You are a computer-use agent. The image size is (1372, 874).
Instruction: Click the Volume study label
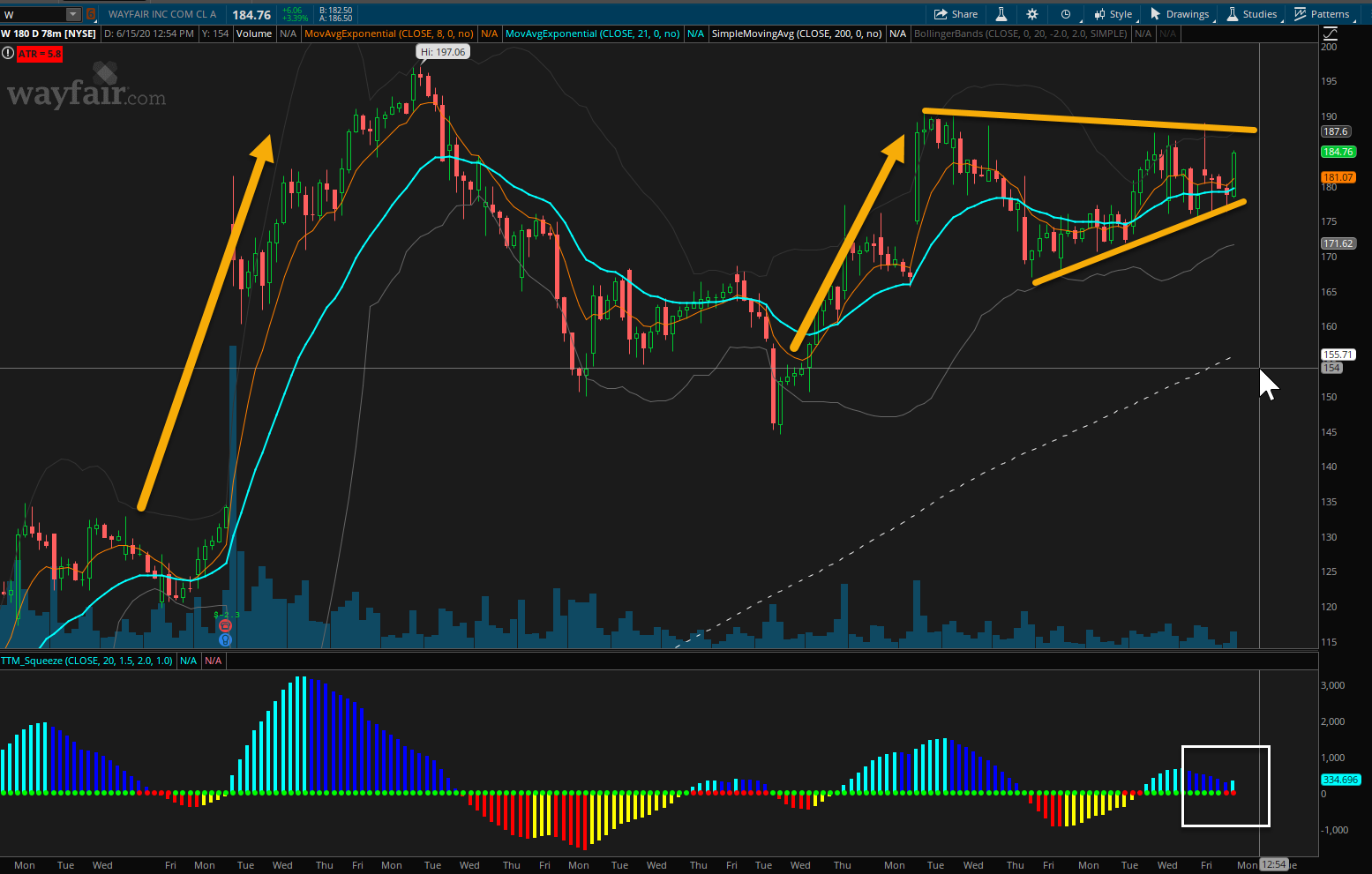(254, 34)
